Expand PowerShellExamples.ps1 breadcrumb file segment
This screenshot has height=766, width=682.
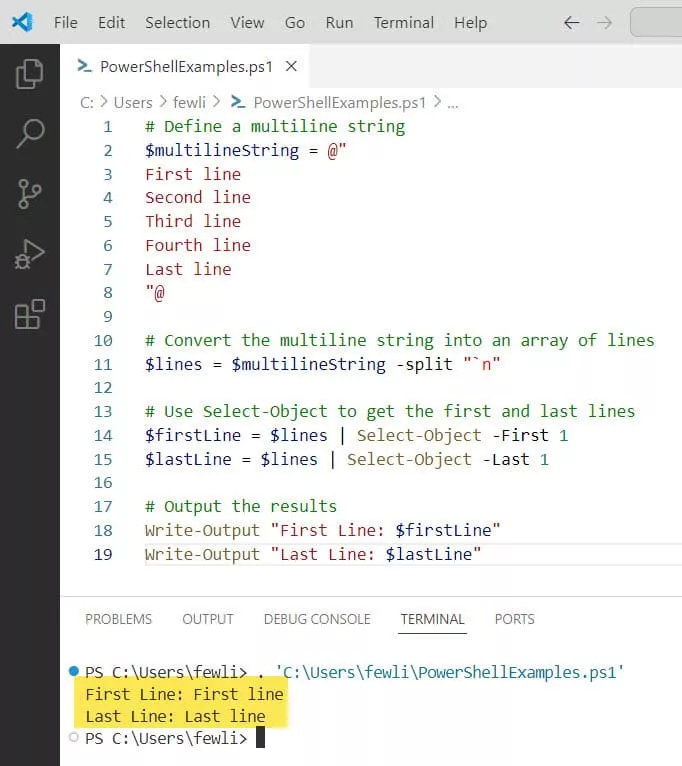(x=339, y=102)
